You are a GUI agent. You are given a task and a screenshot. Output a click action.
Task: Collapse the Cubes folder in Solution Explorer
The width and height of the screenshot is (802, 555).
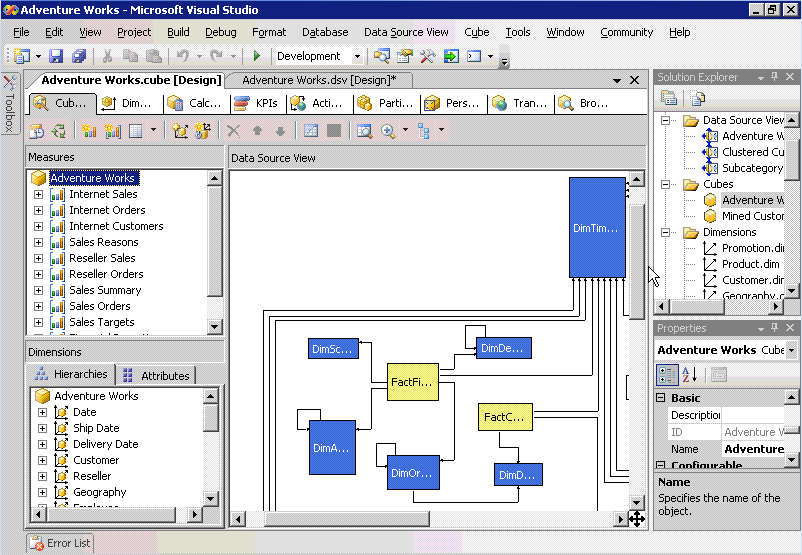(665, 184)
